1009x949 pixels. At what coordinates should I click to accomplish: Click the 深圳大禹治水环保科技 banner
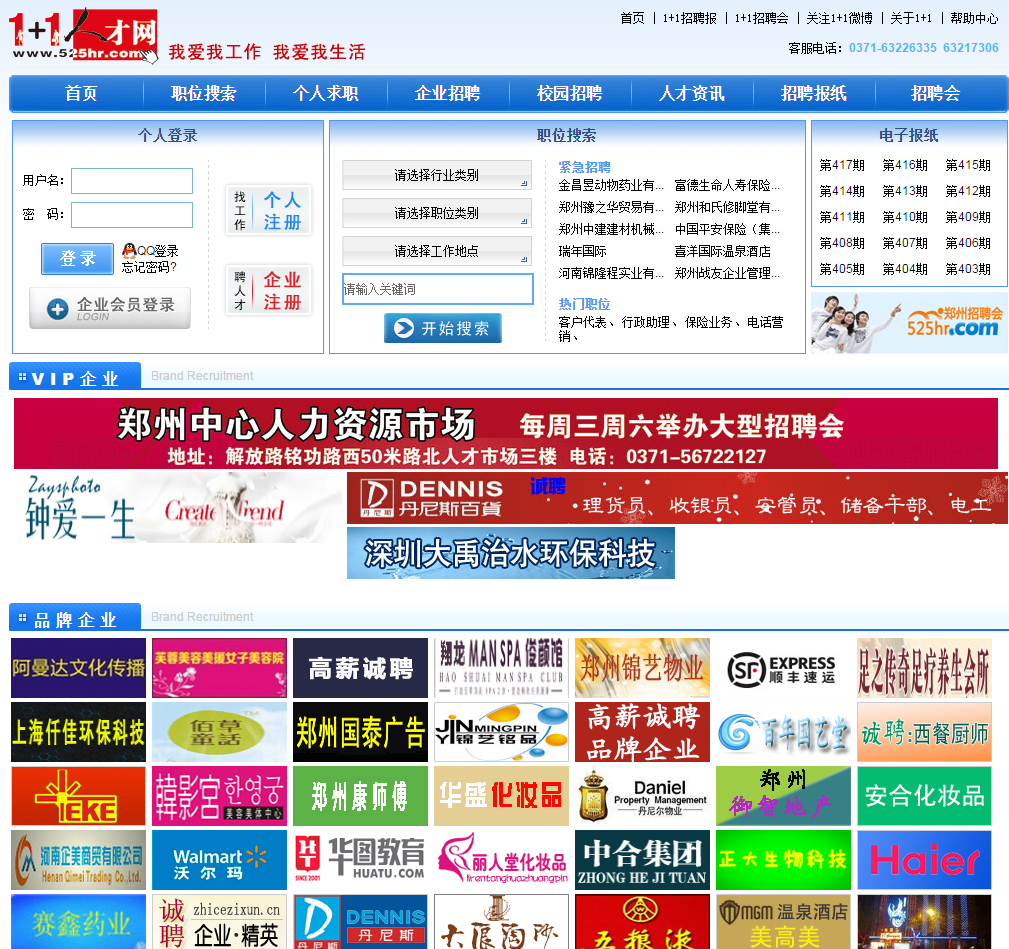511,553
